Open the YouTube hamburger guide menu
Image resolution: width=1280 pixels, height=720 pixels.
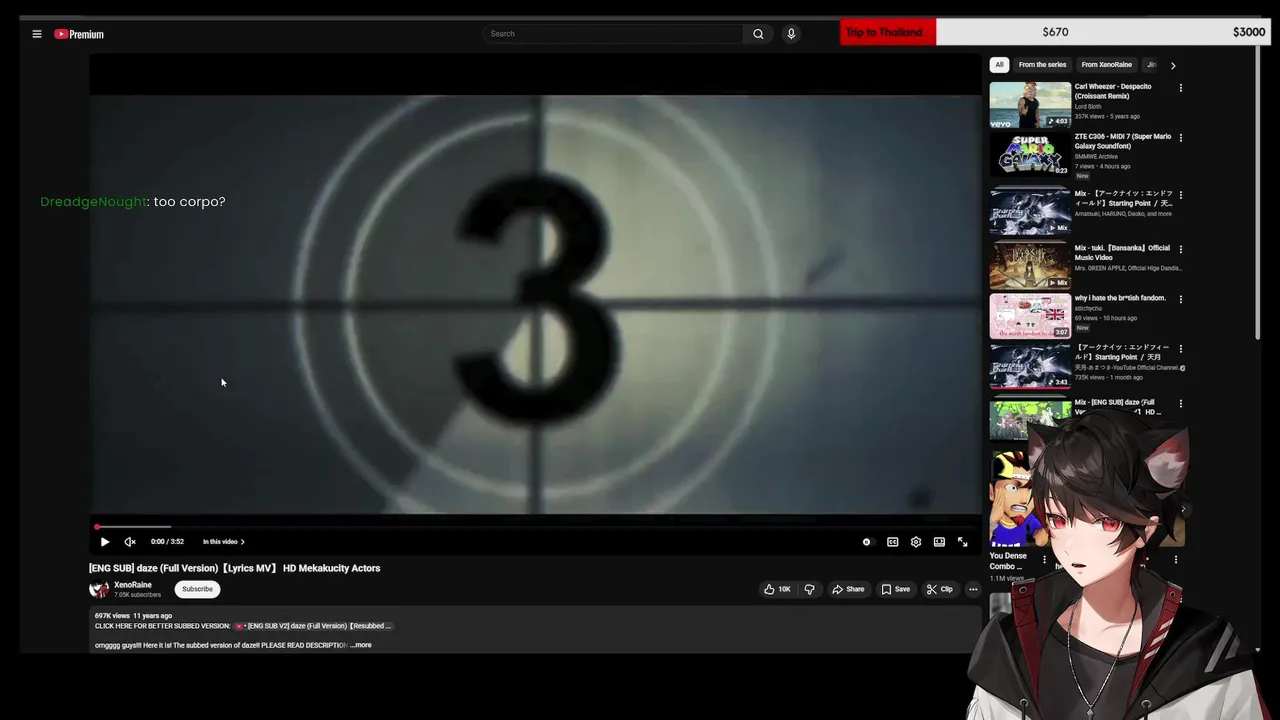point(37,34)
